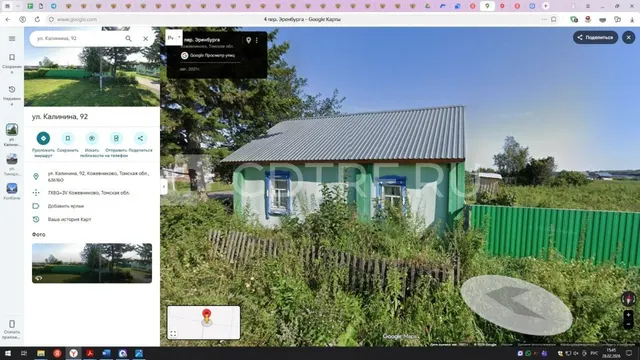
Task: Switch to the Telegram tab
Action: pos(53,6)
